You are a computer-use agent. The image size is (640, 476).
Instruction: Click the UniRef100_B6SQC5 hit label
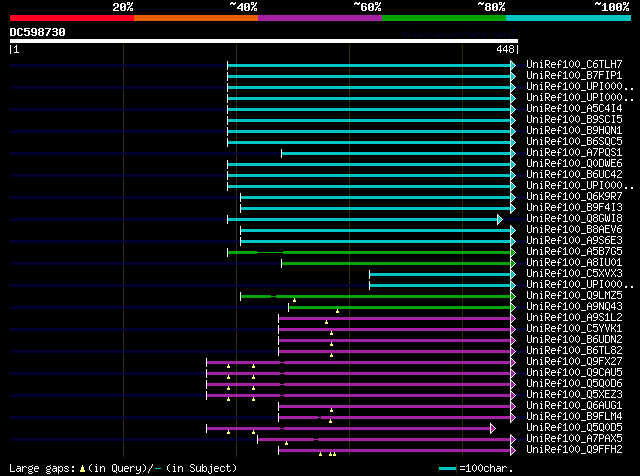tap(574, 142)
